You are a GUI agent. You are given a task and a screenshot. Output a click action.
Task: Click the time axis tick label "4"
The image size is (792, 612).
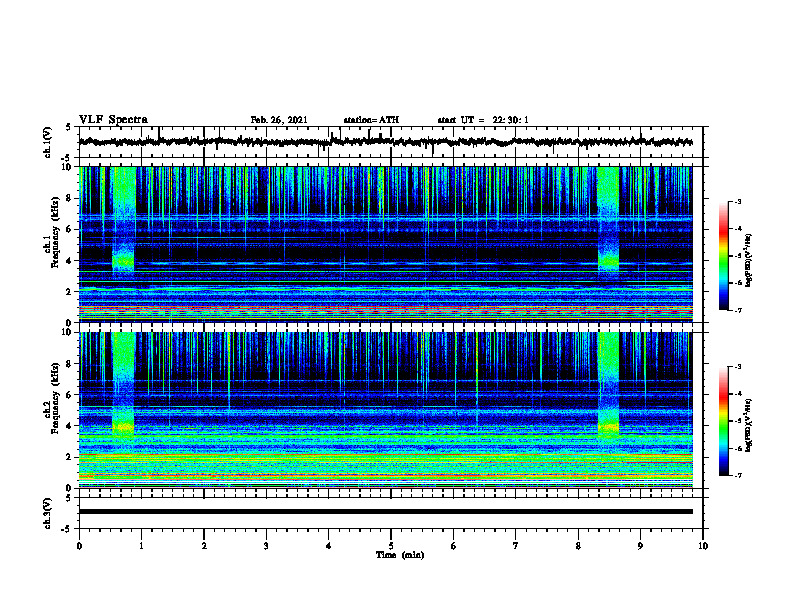[329, 546]
